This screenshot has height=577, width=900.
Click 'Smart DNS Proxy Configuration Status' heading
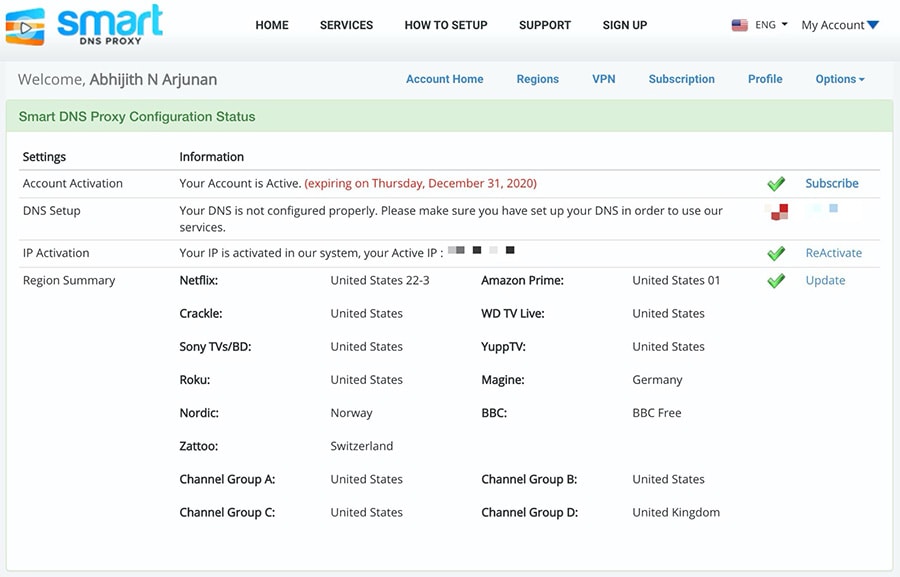tap(137, 117)
